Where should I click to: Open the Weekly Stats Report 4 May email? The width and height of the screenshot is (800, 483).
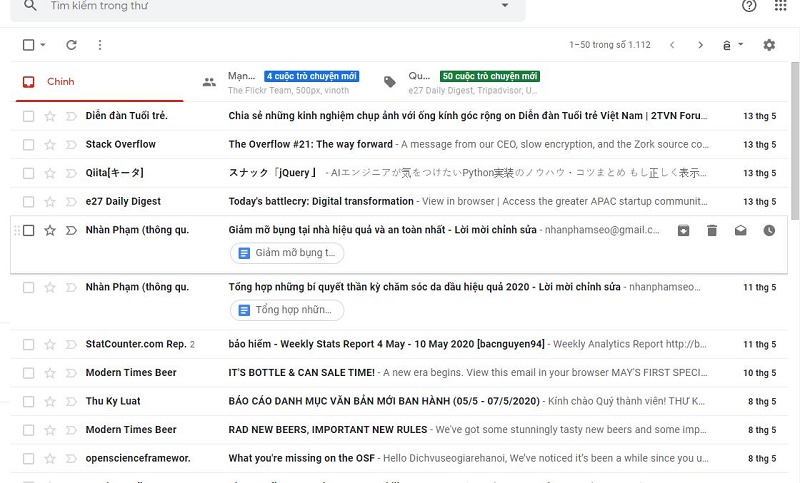(x=399, y=345)
